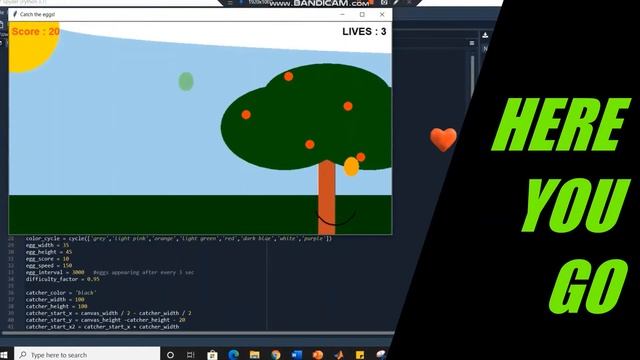Open File Explorer from the taskbar
Screen dimensions: 640x360
tap(255, 355)
